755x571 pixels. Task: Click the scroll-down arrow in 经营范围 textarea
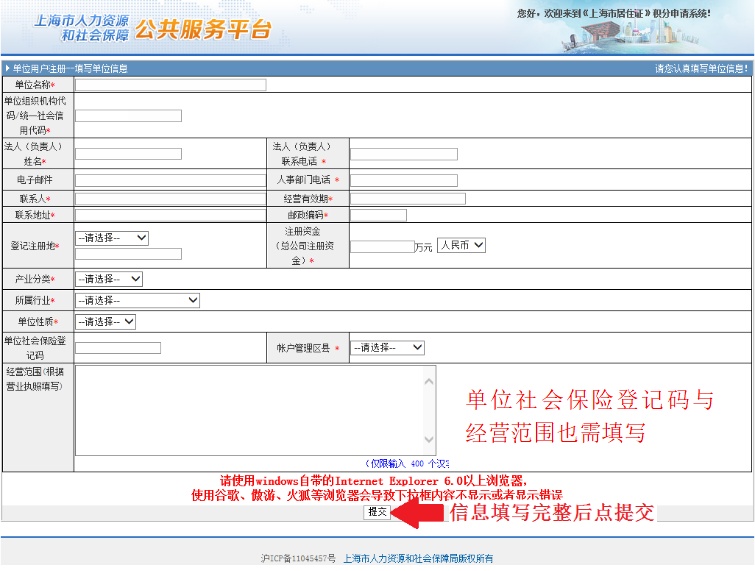pos(429,441)
